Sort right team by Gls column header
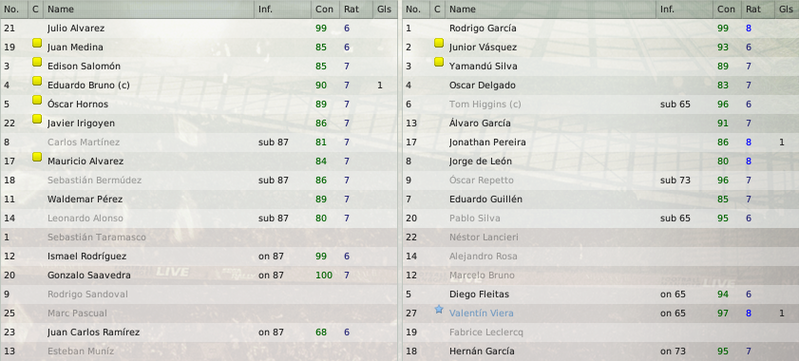Screen dimensions: 799x361 (x=786, y=9)
